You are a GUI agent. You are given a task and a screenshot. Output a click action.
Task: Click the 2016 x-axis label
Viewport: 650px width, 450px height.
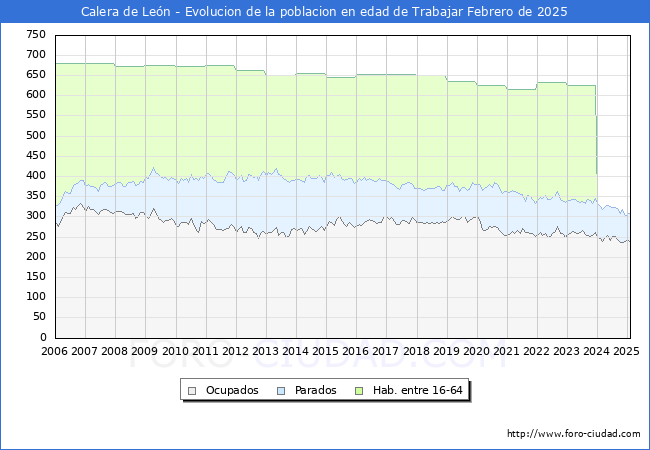coord(355,351)
